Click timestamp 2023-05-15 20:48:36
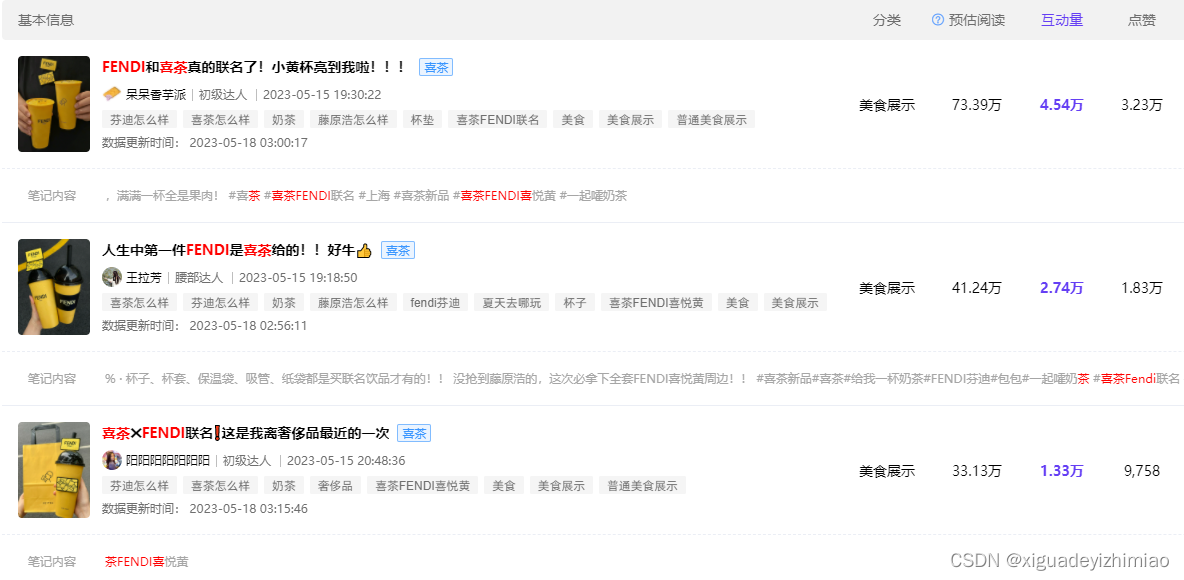The image size is (1184, 580). 347,460
